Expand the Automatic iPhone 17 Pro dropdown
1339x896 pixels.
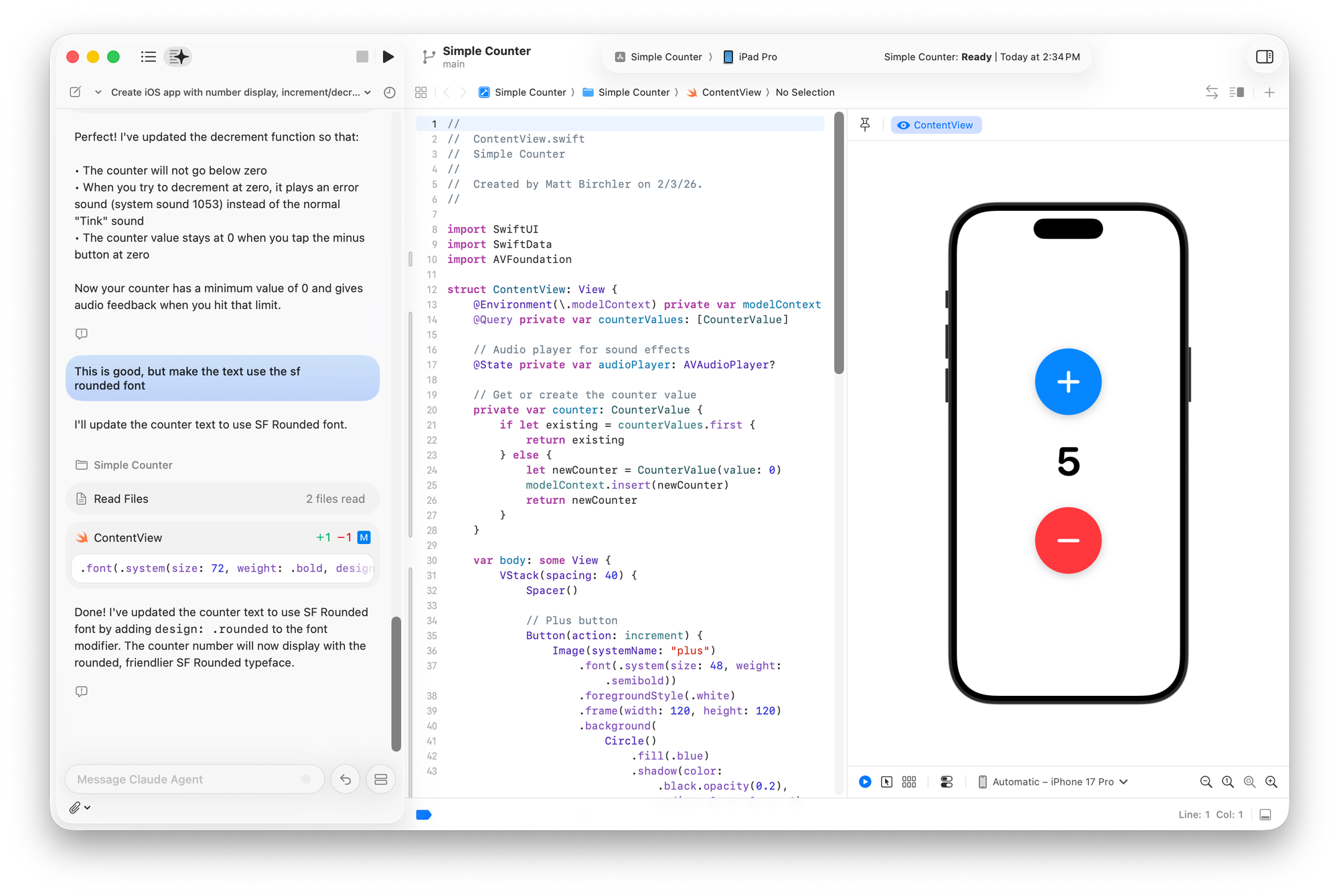pos(1054,782)
